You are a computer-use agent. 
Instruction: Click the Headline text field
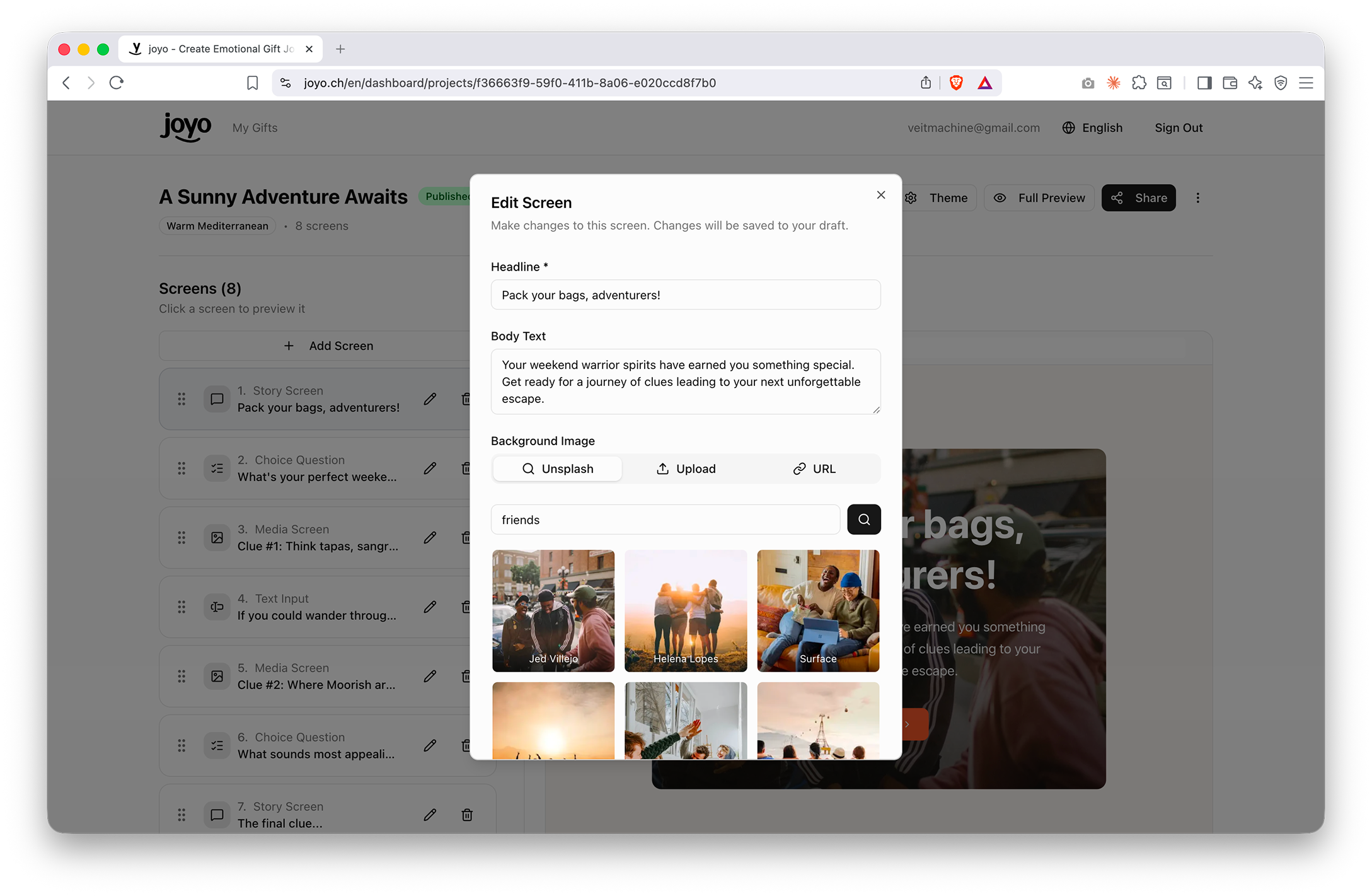[685, 295]
